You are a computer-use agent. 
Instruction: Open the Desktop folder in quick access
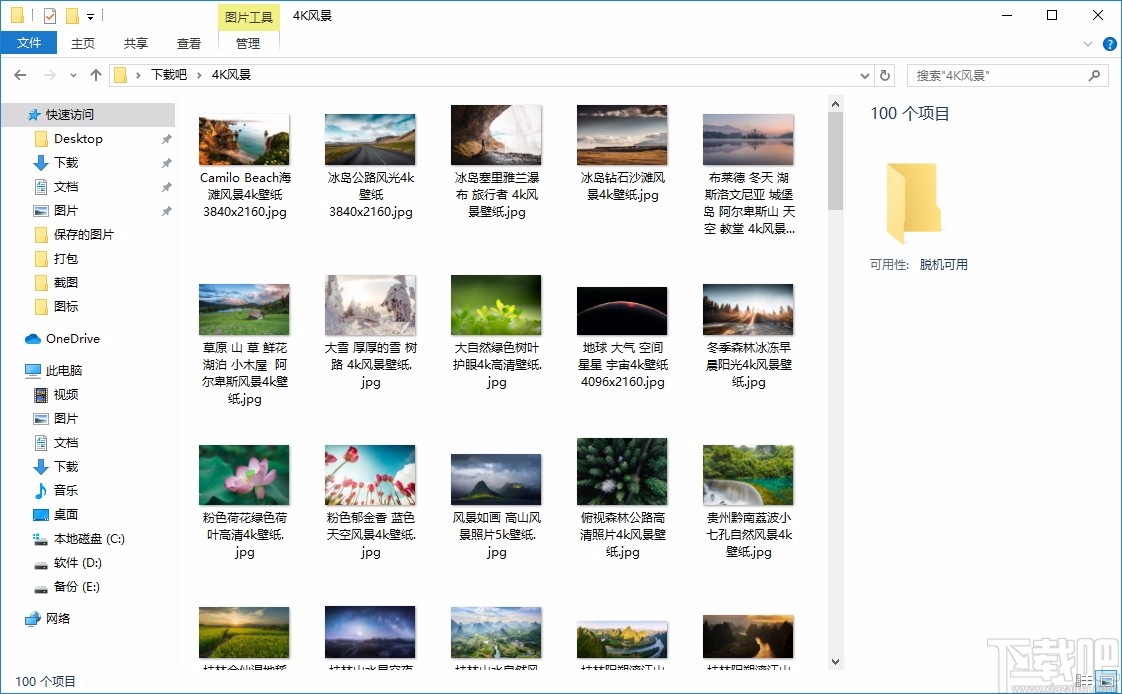pos(78,139)
